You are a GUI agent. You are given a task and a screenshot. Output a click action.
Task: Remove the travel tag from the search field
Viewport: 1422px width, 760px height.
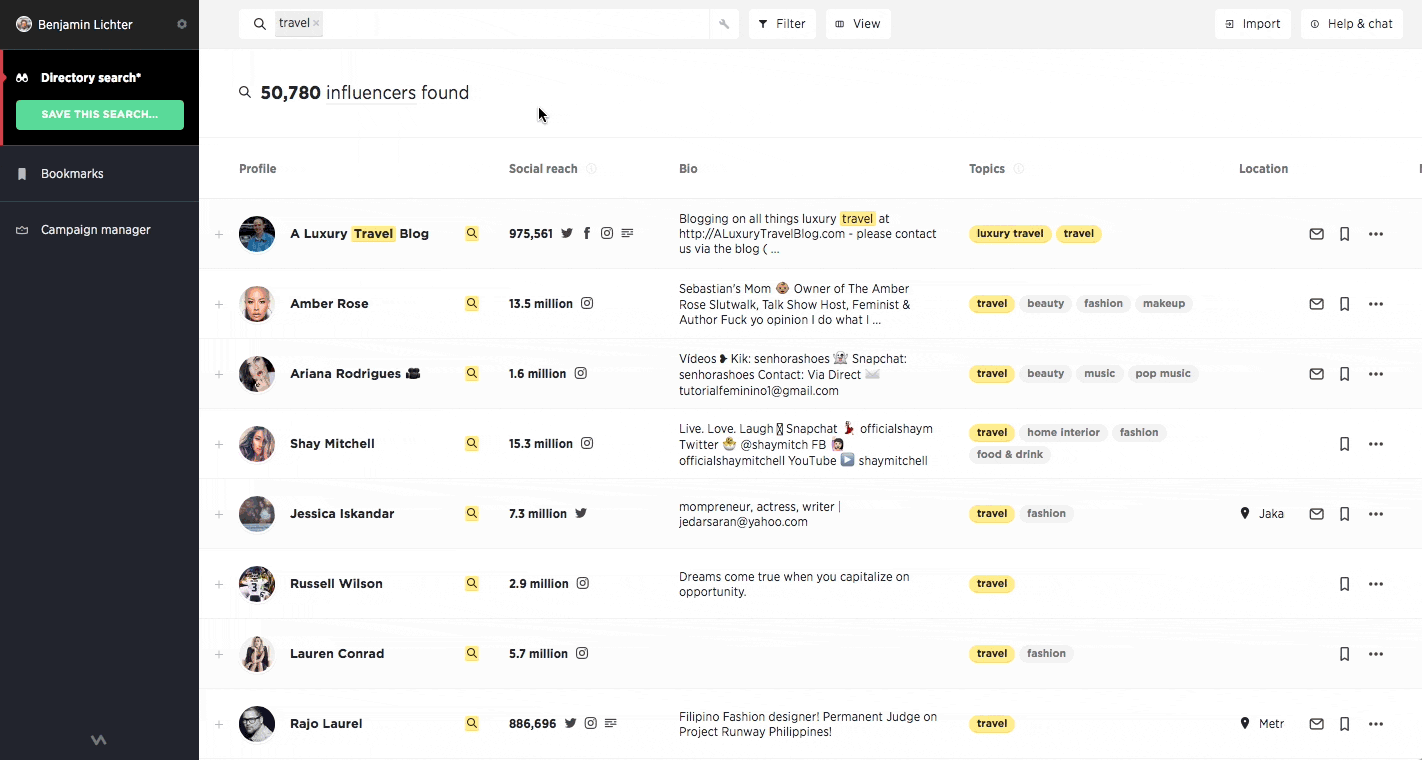313,22
